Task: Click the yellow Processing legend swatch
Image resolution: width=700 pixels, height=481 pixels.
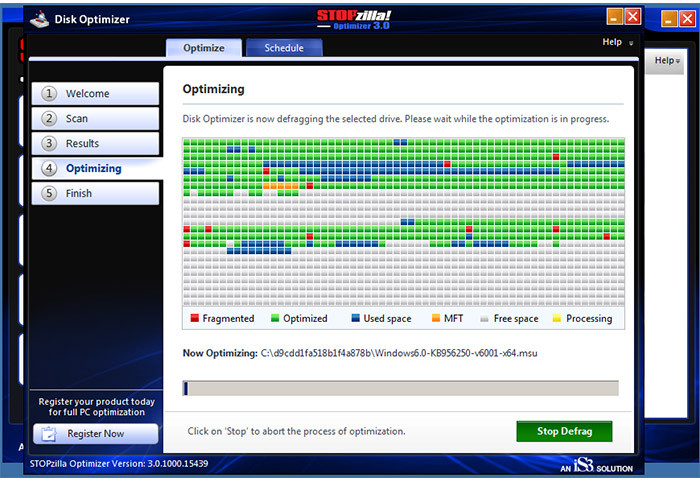Action: point(557,318)
